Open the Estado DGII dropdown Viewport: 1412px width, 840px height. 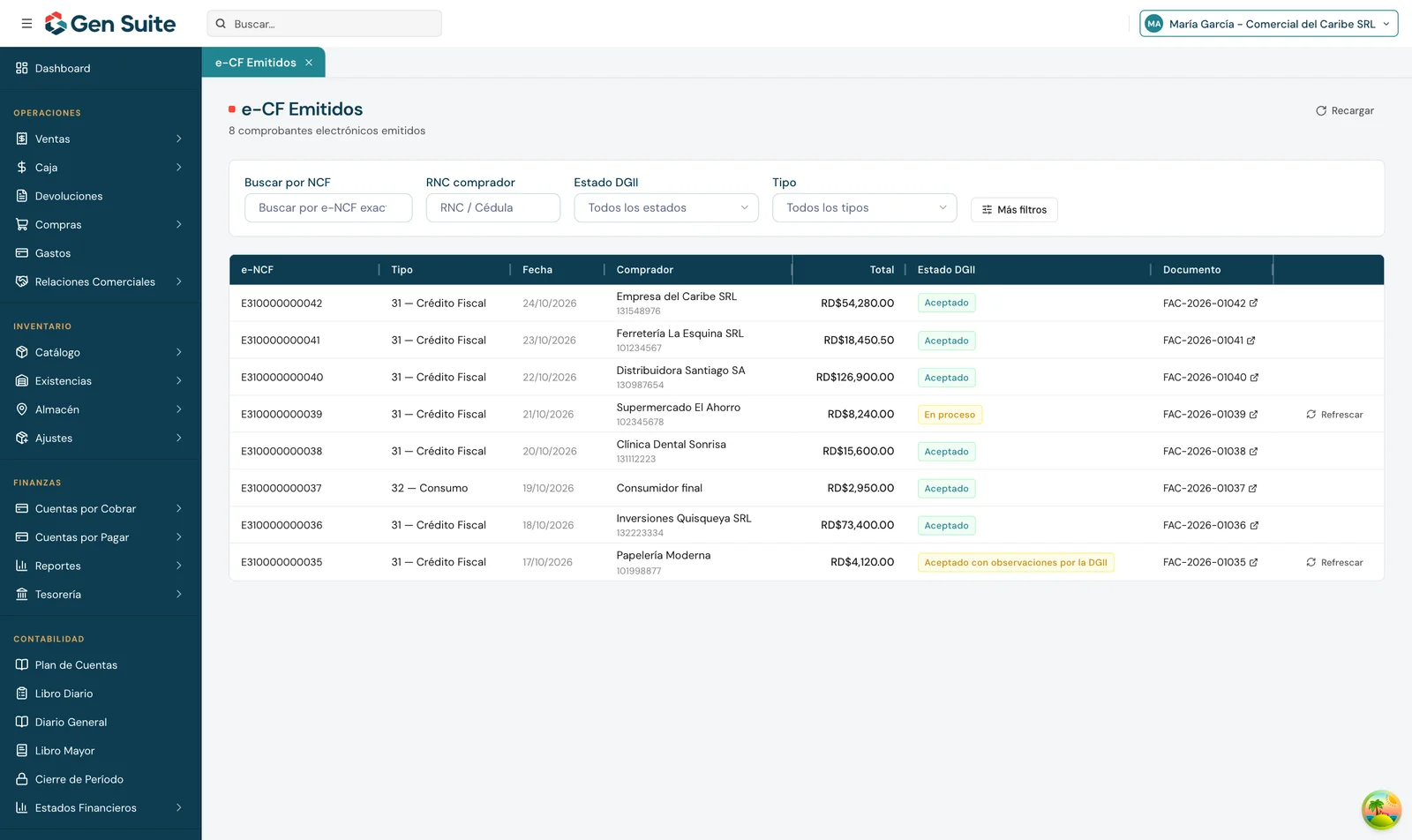coord(666,207)
